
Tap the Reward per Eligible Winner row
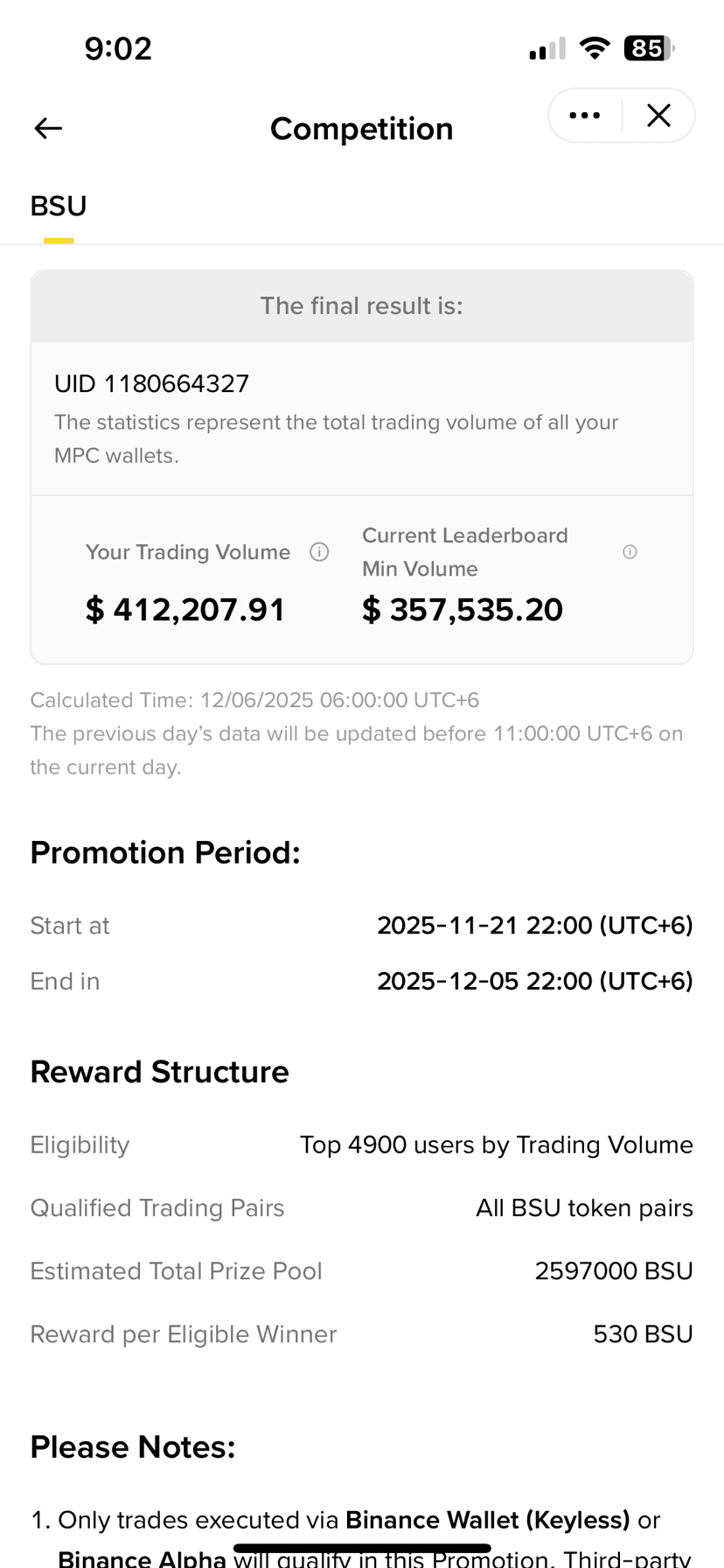pos(362,1334)
